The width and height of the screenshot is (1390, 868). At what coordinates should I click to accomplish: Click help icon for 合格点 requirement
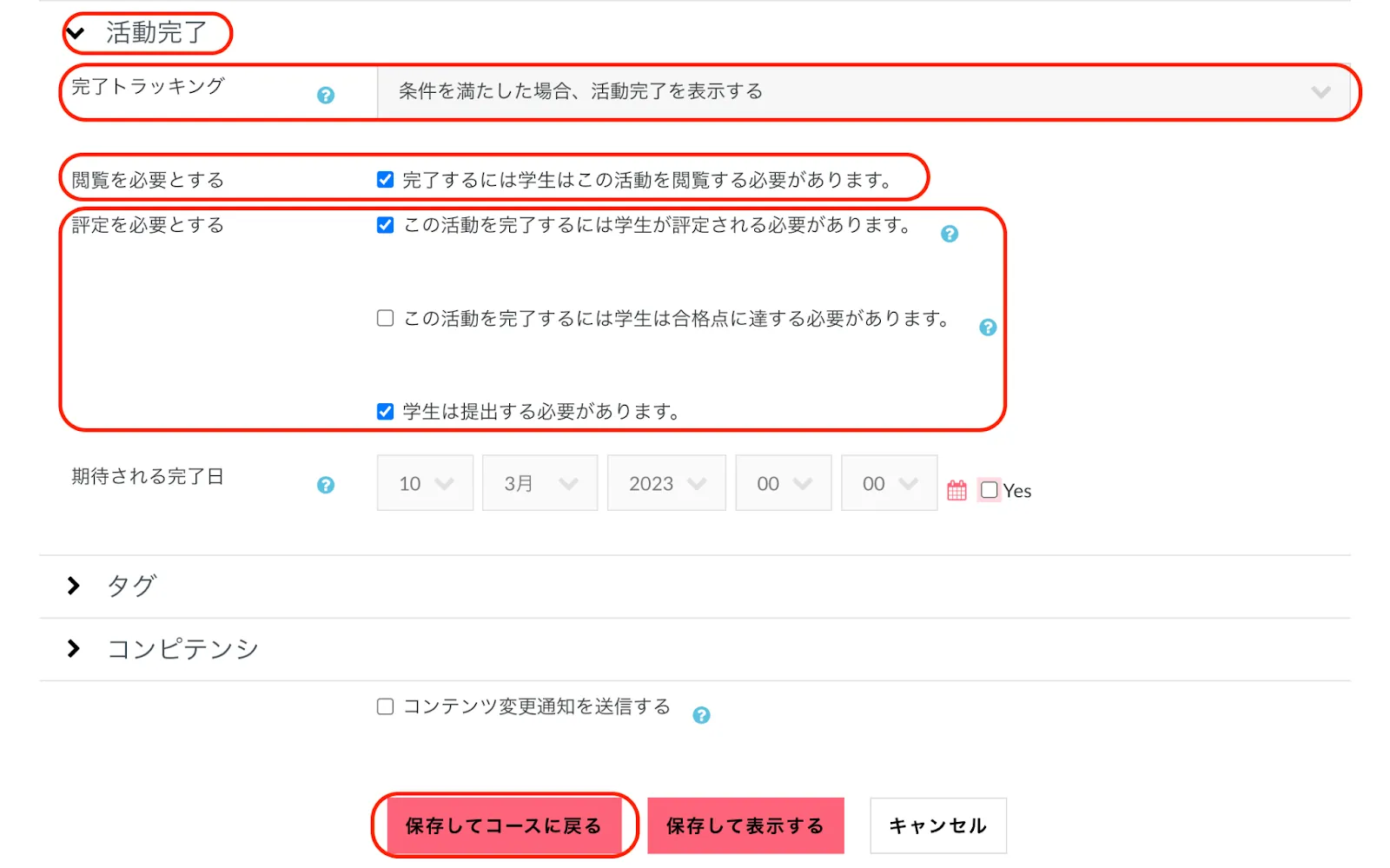tap(988, 328)
